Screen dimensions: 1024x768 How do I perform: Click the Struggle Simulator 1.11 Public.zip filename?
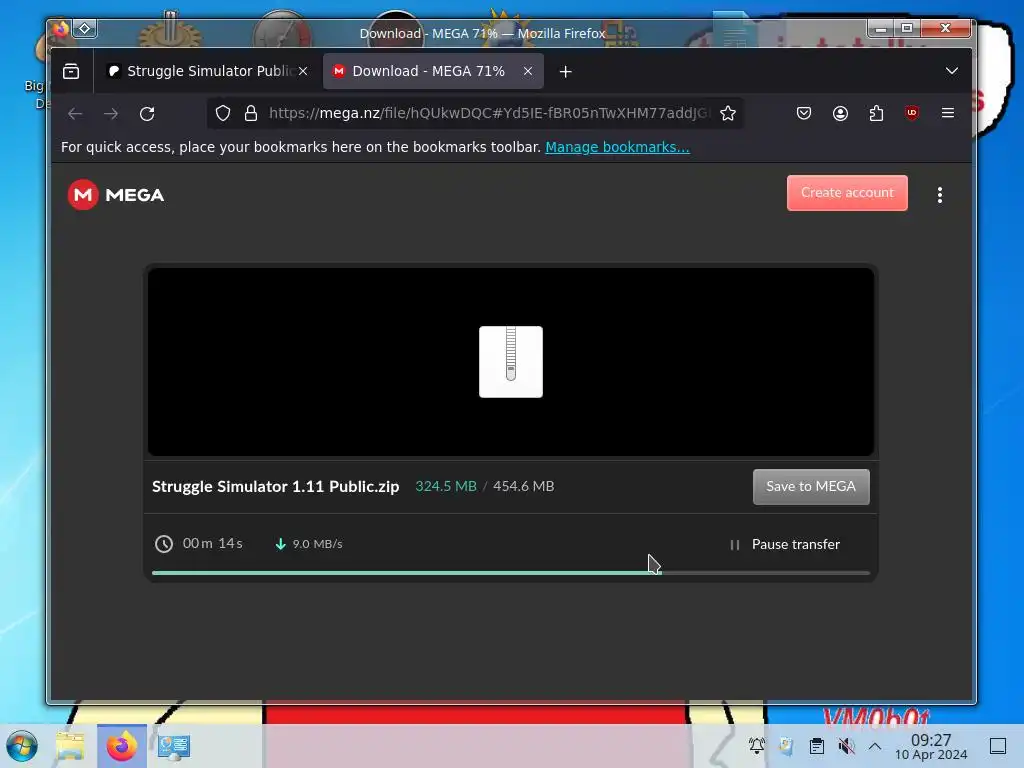coord(276,487)
